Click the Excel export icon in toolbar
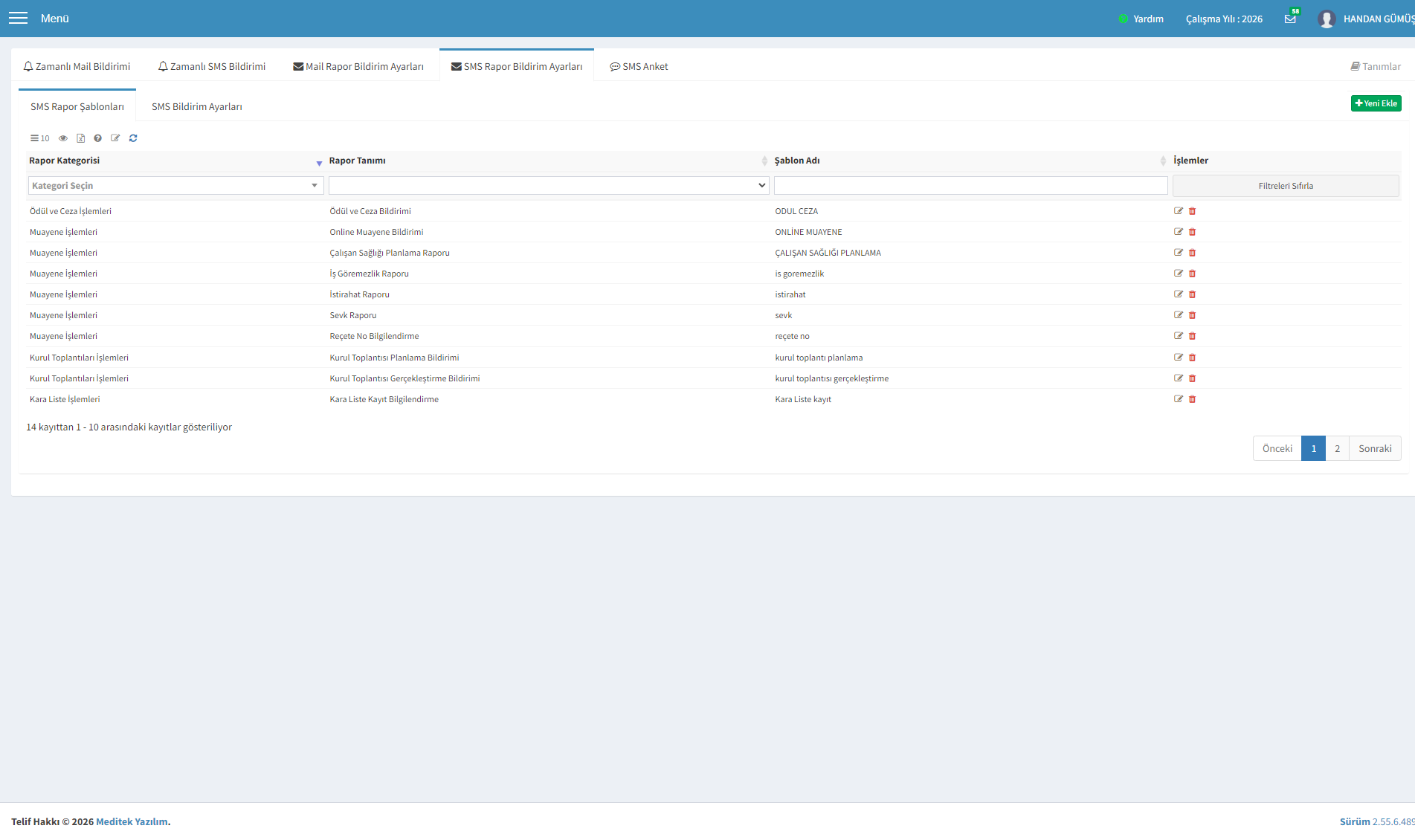This screenshot has width=1415, height=840. [x=80, y=138]
